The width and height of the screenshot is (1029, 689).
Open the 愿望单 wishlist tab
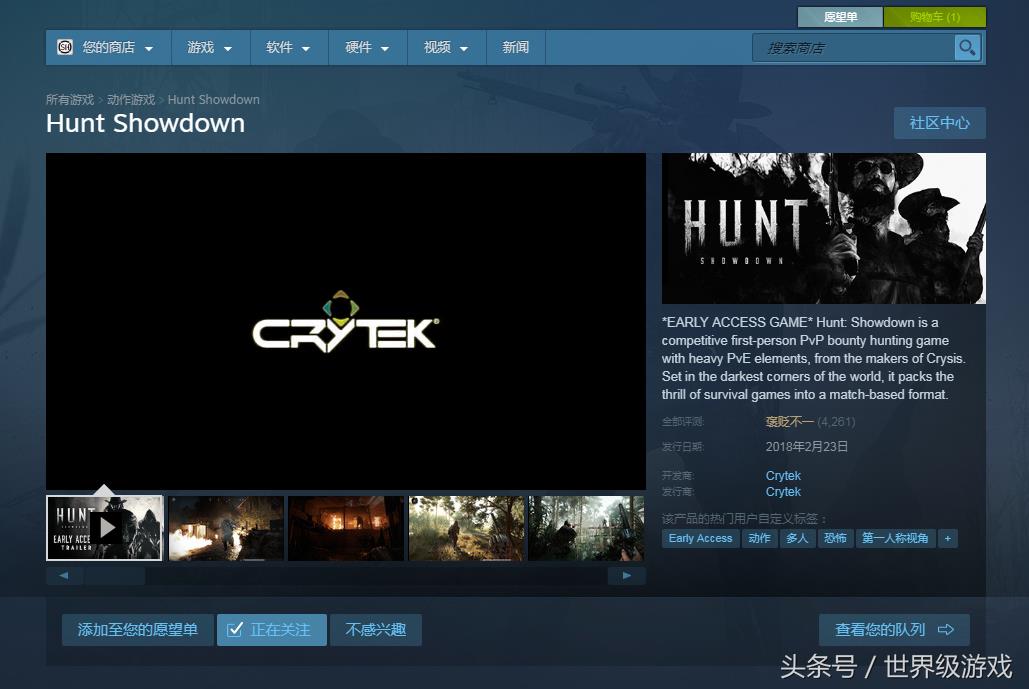[x=840, y=17]
